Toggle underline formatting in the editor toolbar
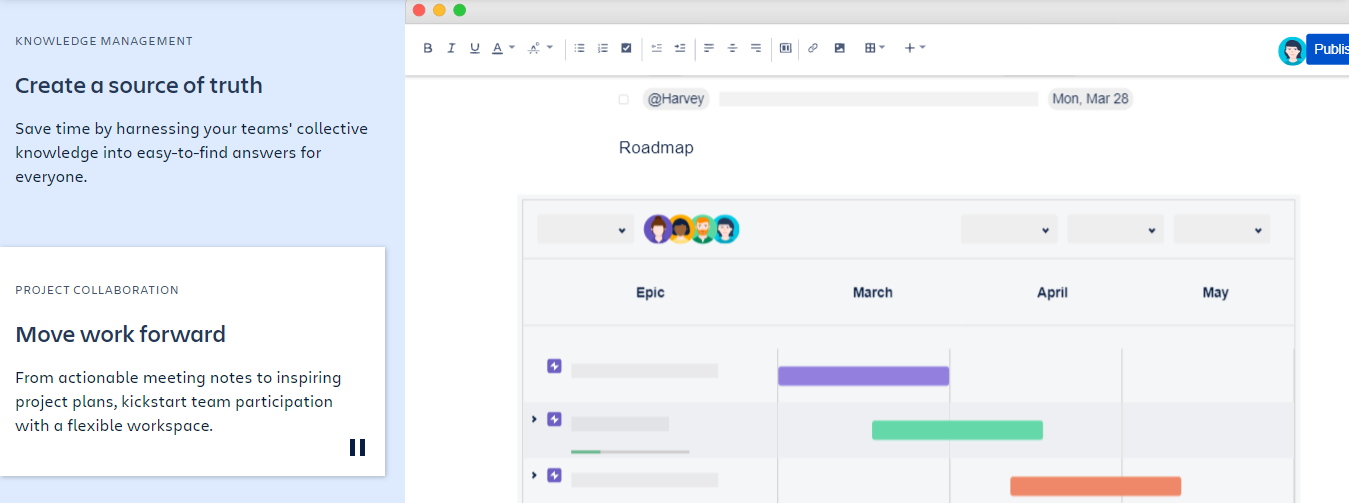 click(474, 48)
